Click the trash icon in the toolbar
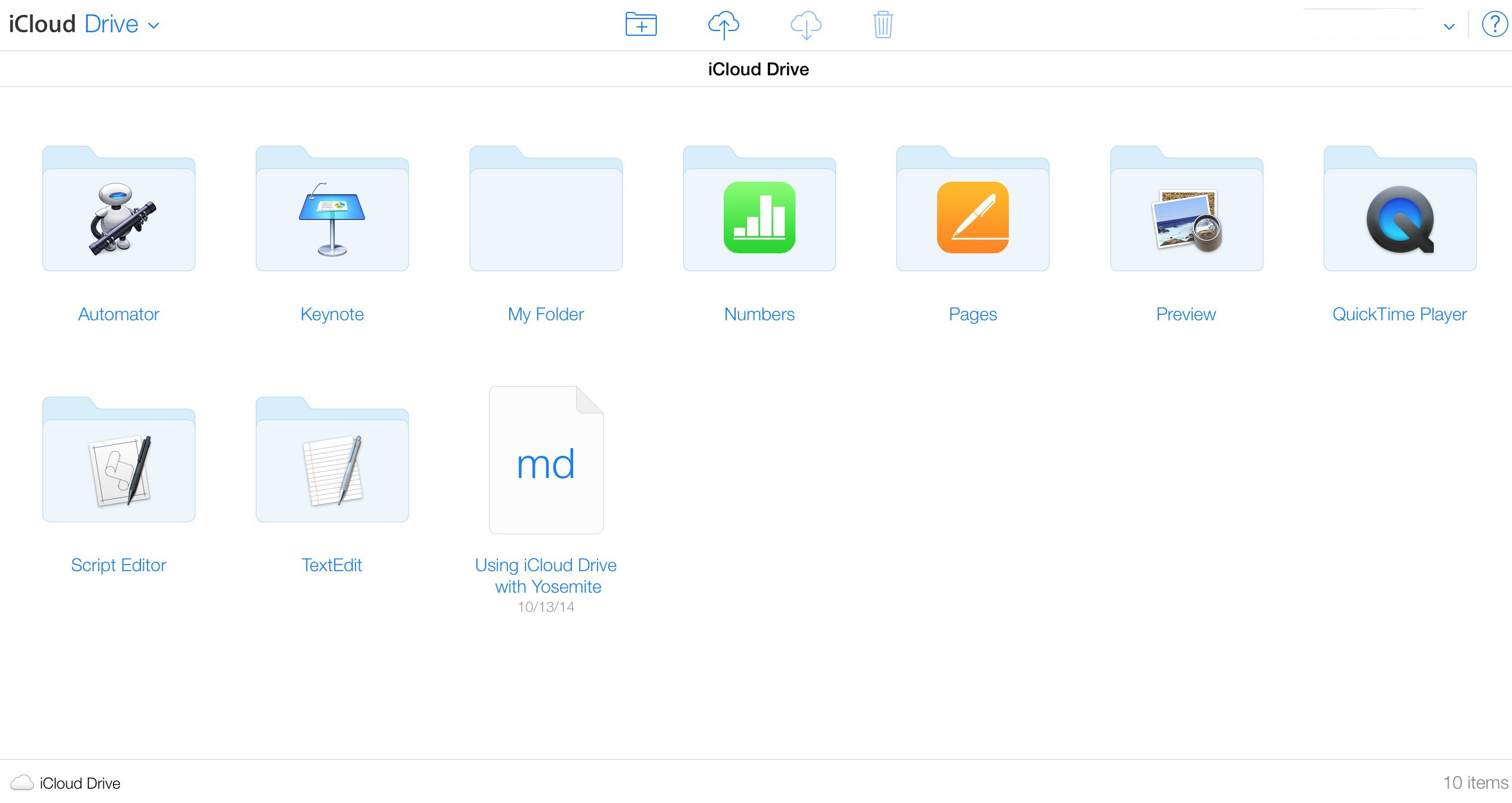The width and height of the screenshot is (1512, 803). pyautogui.click(x=882, y=24)
